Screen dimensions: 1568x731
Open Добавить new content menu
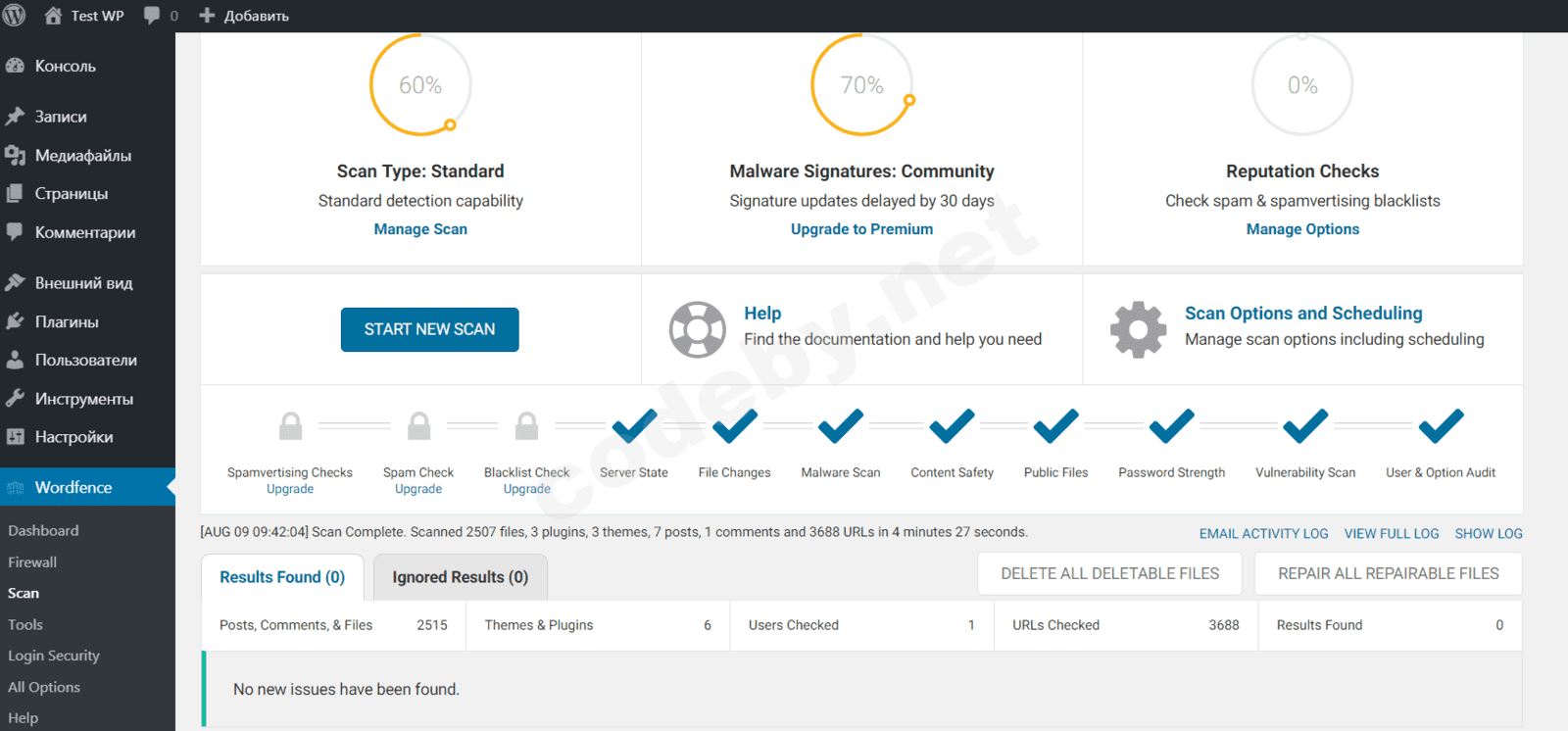[244, 16]
